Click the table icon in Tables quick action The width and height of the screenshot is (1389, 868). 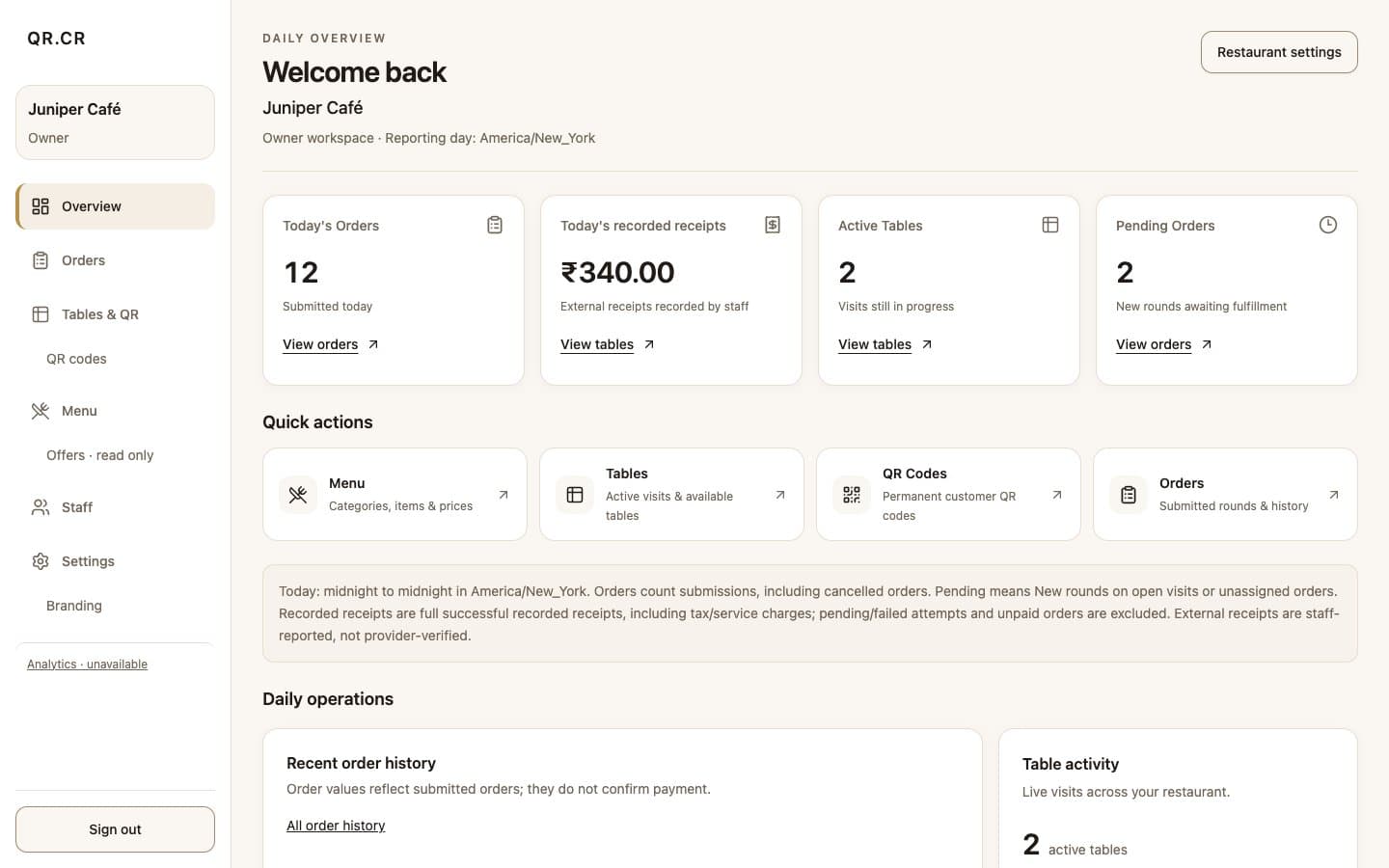[575, 495]
